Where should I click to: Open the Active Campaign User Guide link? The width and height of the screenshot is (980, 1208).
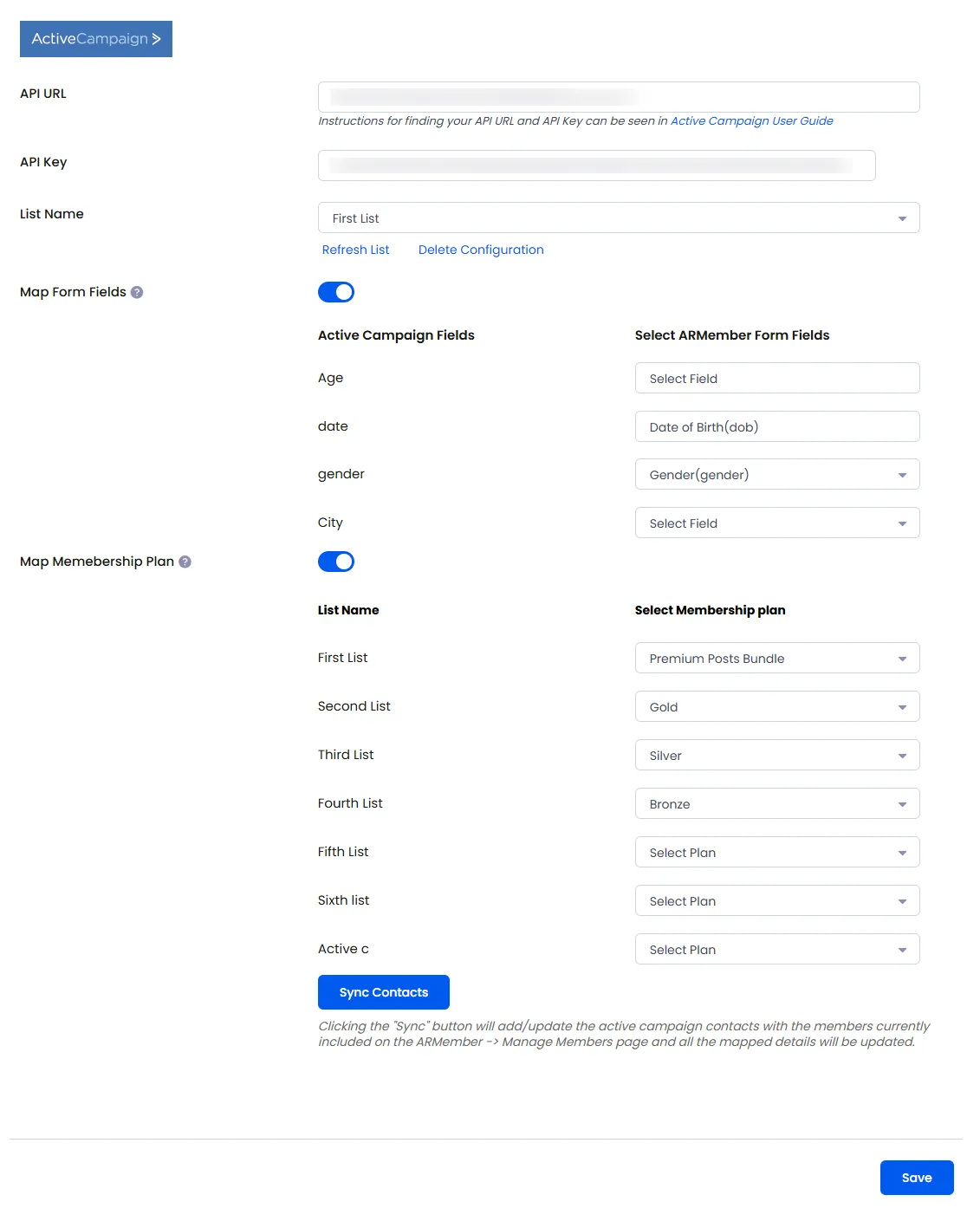752,120
